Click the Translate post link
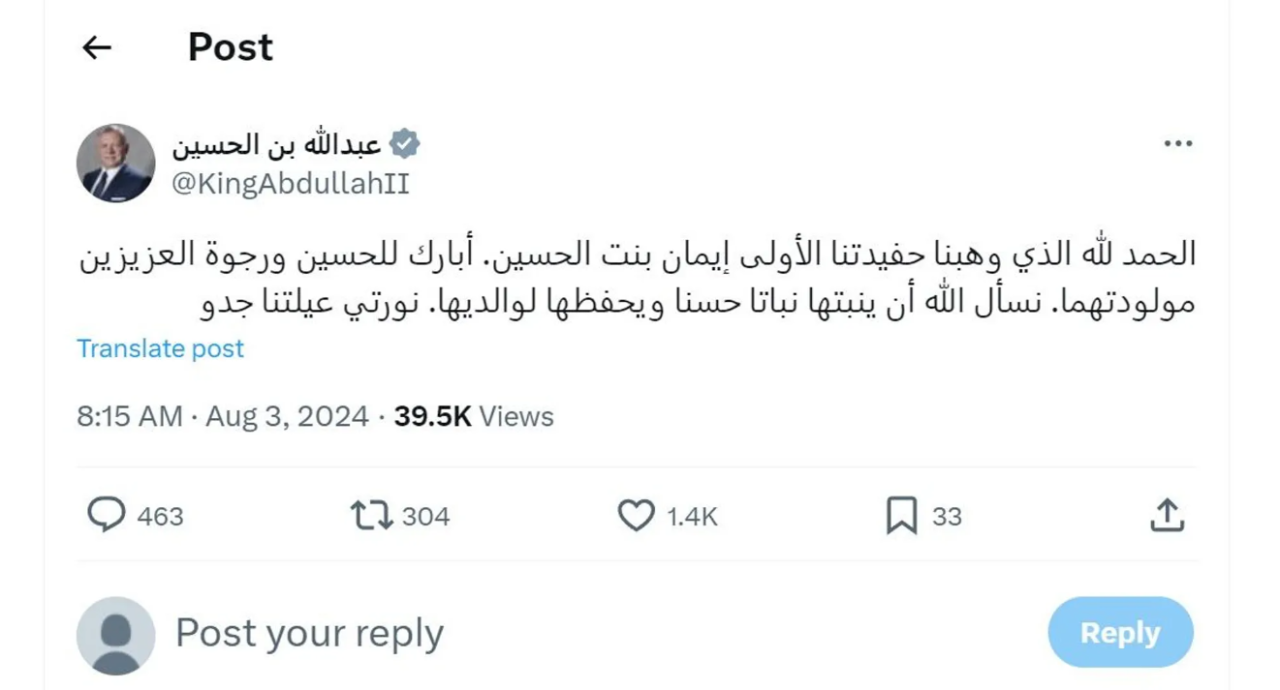The image size is (1280, 690). tap(160, 348)
